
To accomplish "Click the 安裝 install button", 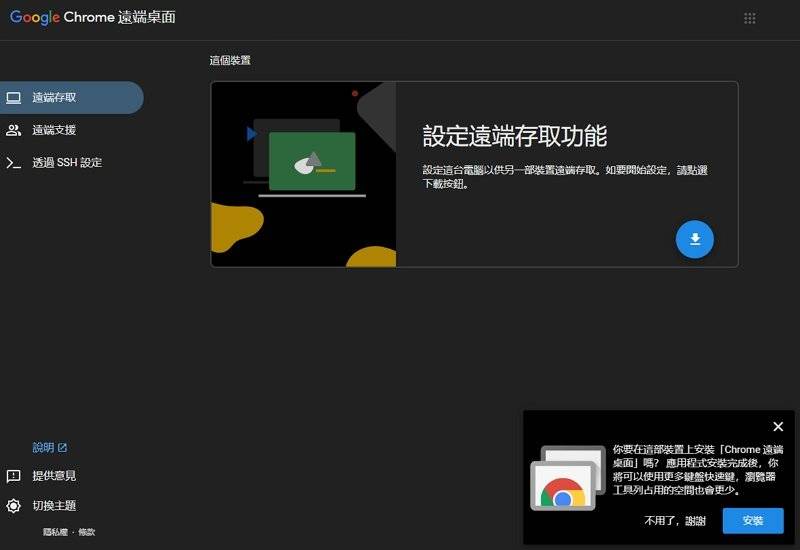I will (x=753, y=520).
